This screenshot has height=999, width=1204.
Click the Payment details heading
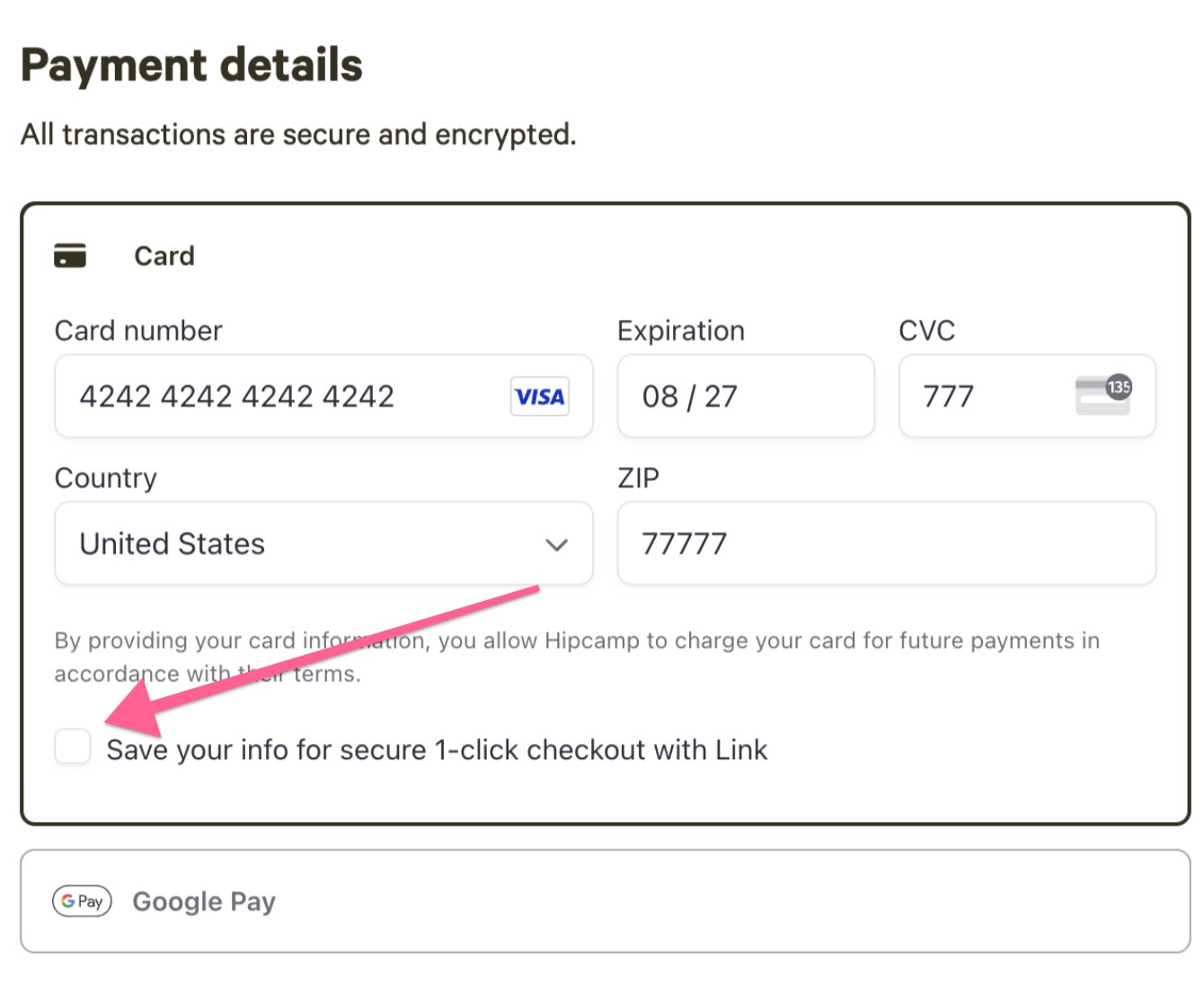coord(191,65)
